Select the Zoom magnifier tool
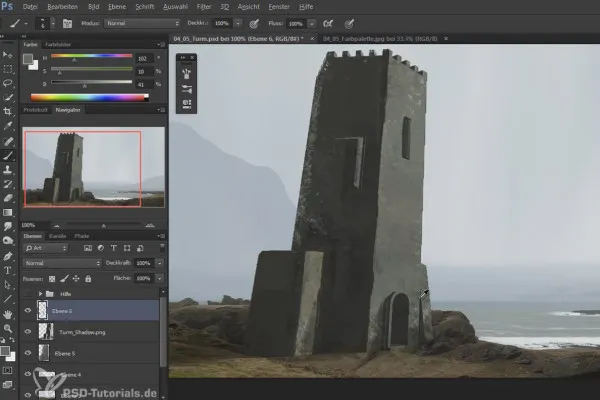The width and height of the screenshot is (600, 400). pyautogui.click(x=8, y=328)
